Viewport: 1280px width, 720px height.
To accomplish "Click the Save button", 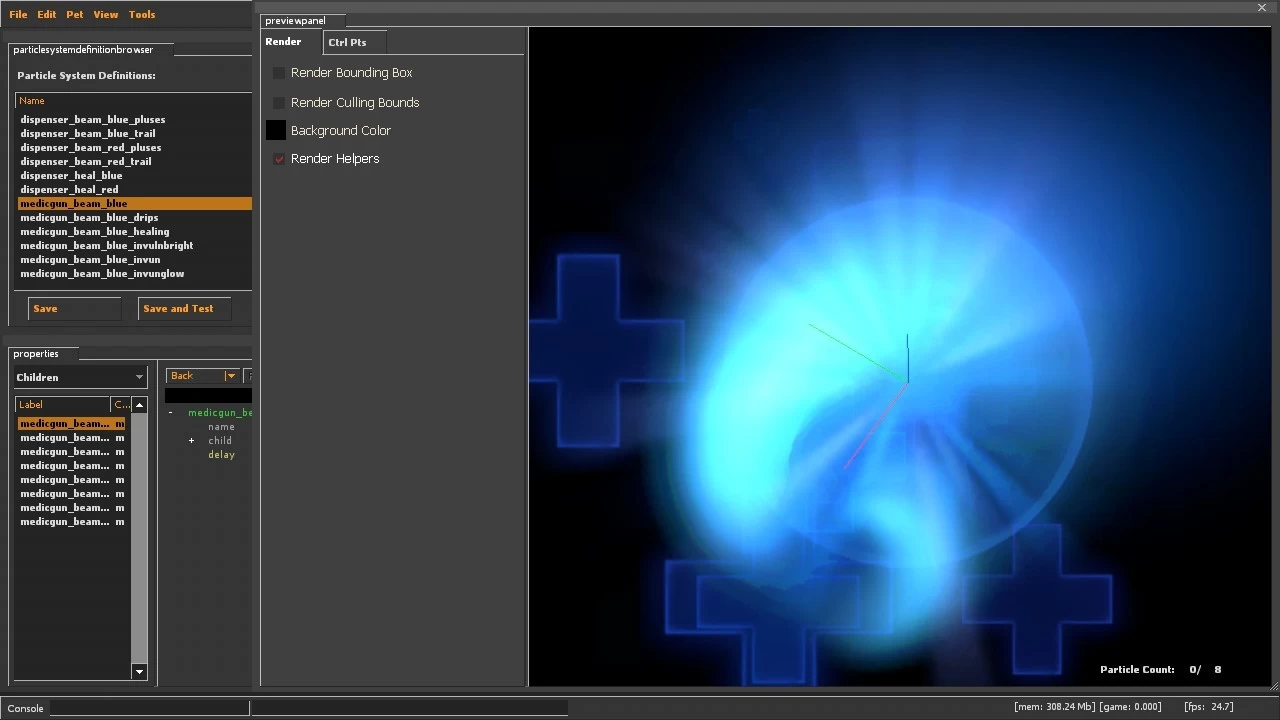I will click(x=74, y=309).
